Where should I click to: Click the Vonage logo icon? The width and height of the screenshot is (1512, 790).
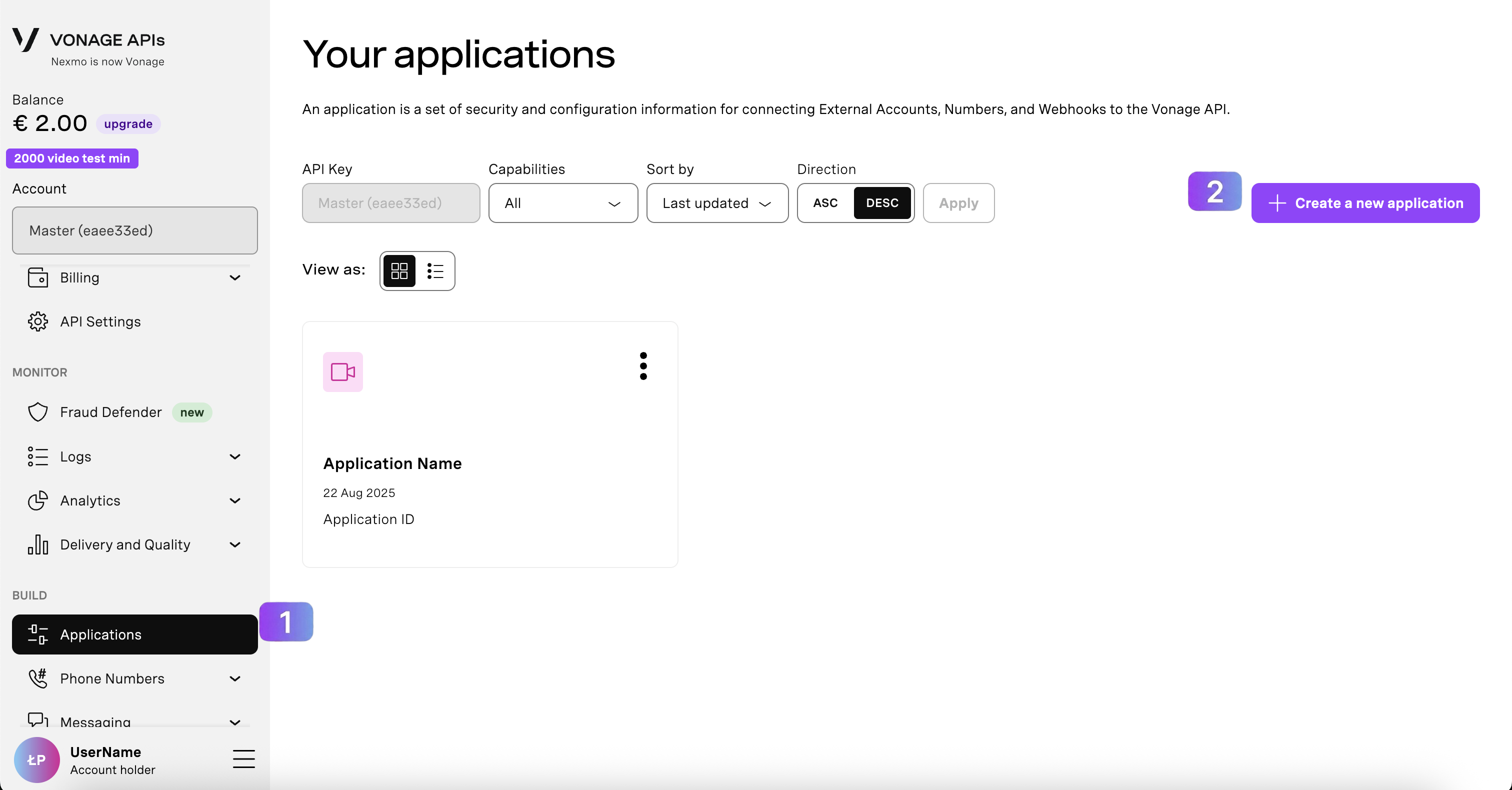[25, 40]
